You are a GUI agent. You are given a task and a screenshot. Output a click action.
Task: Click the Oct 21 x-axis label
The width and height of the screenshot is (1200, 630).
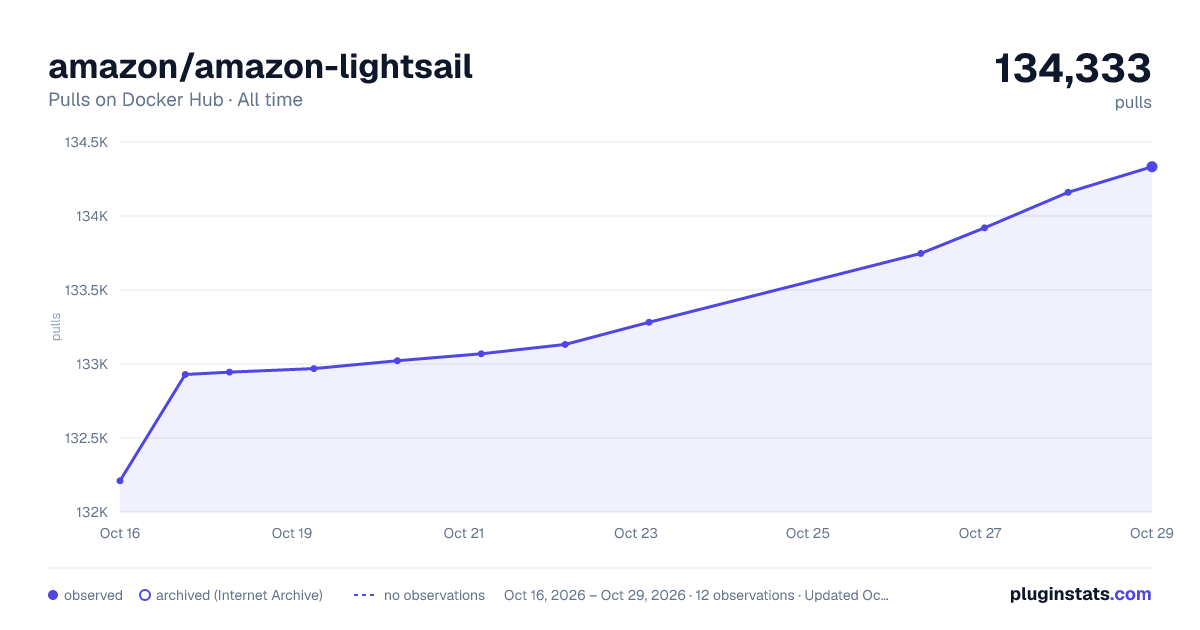pyautogui.click(x=464, y=534)
